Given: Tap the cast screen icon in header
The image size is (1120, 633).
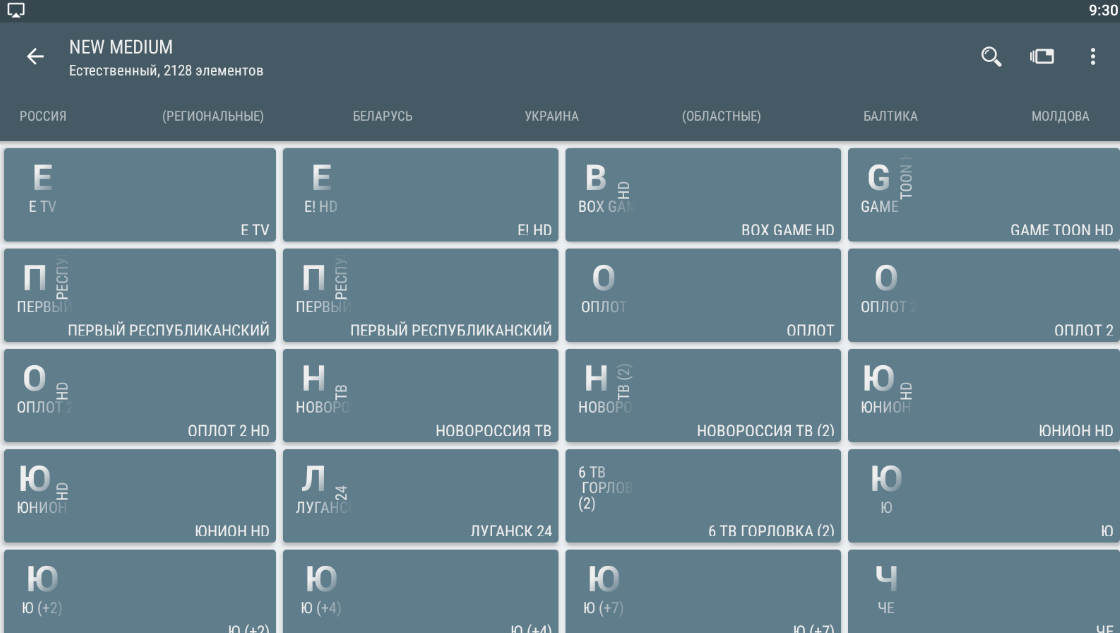Looking at the screenshot, I should point(1041,56).
